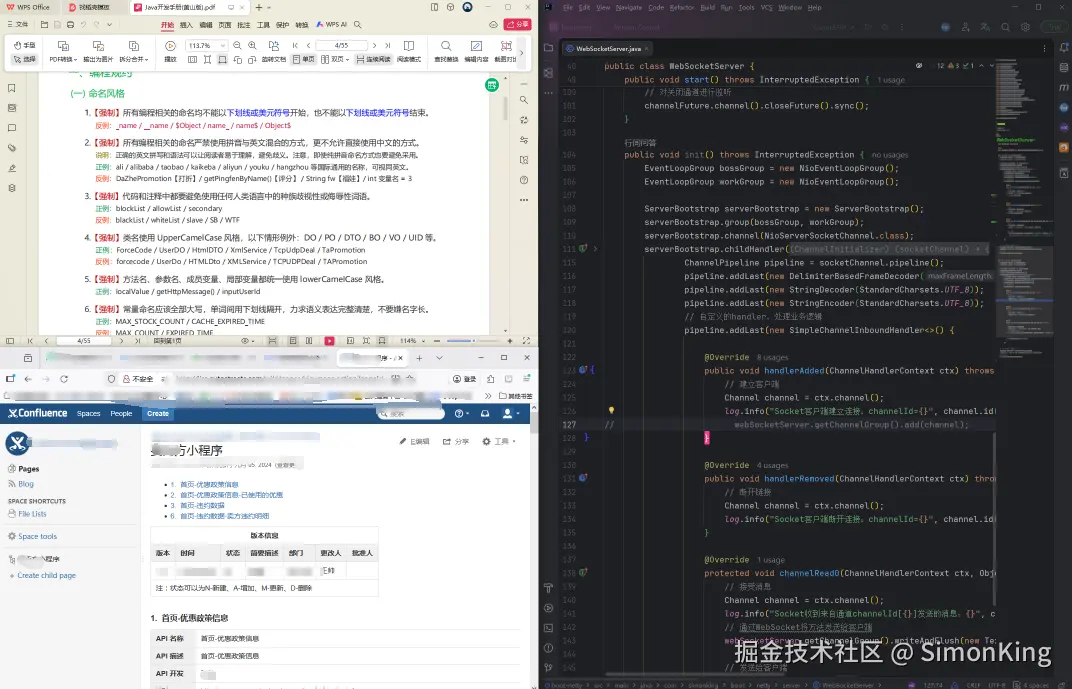Click the 4/55 page number field in toolbar

(341, 45)
